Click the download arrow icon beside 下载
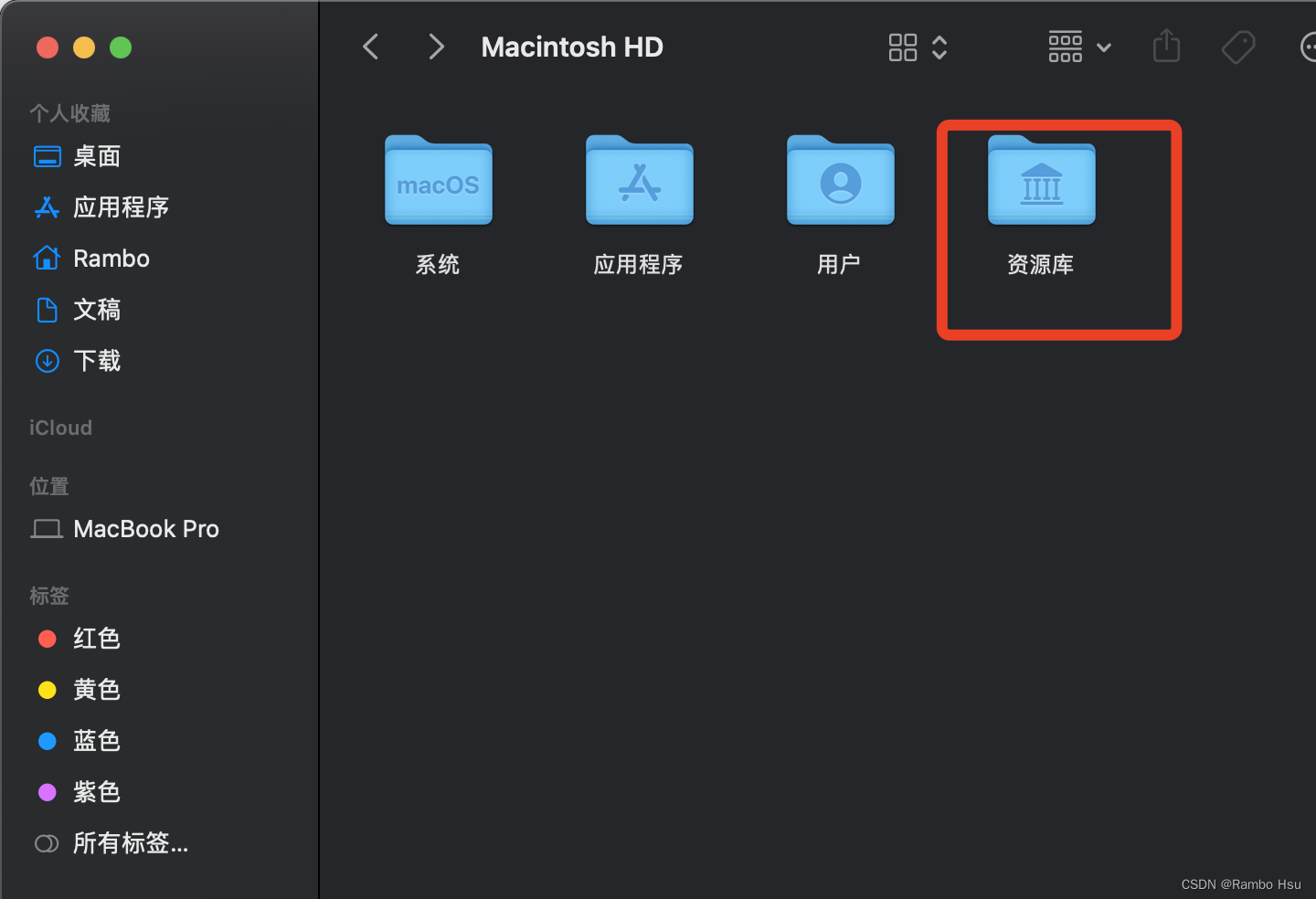Screen dimensions: 1316x899 coord(48,361)
